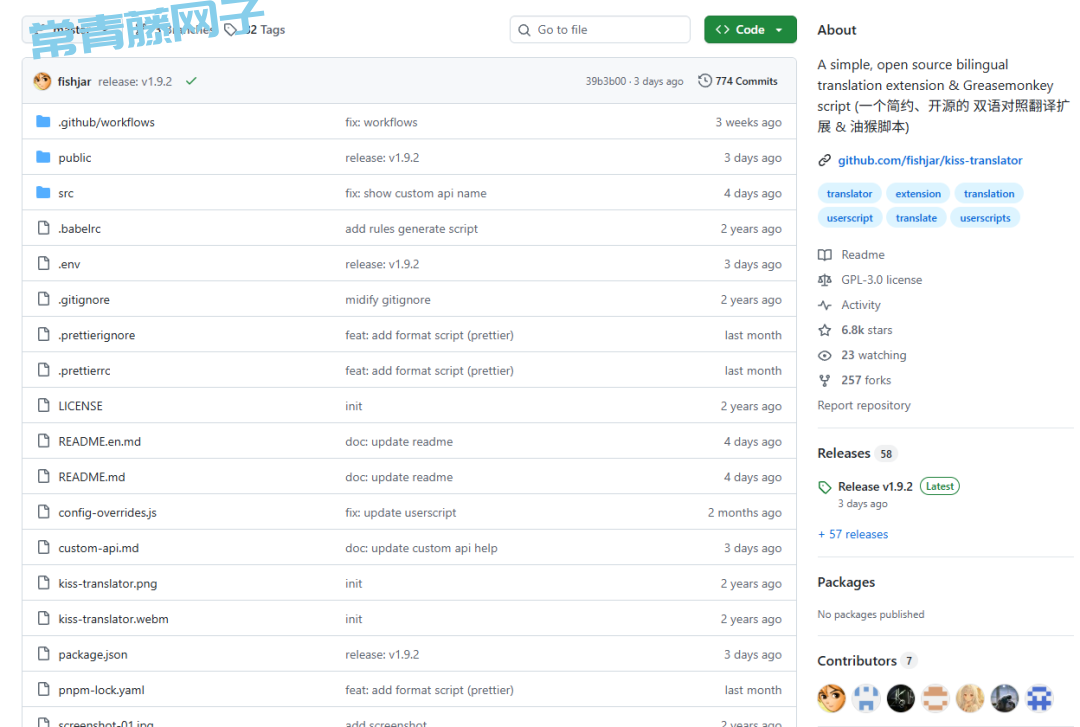Click the .env file icon
This screenshot has width=1080, height=727.
pos(43,264)
